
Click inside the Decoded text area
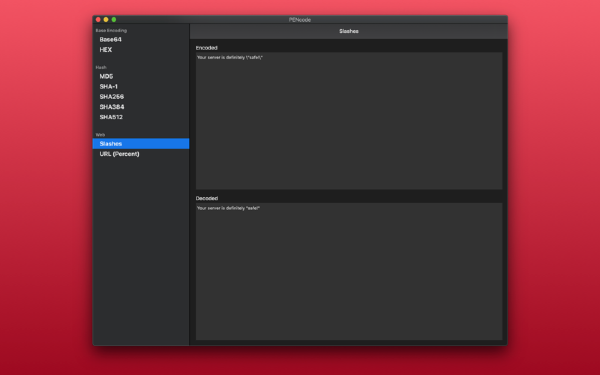[x=349, y=271]
